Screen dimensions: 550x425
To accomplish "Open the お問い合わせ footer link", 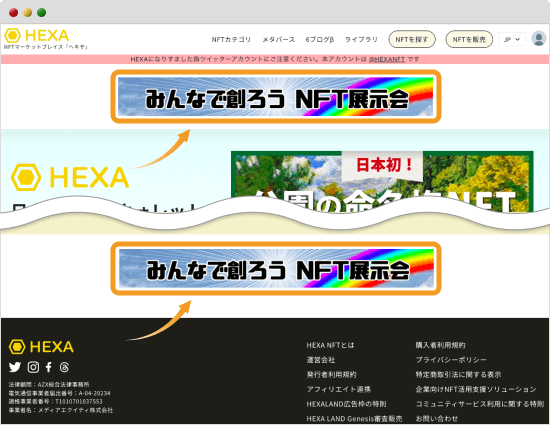I will (437, 419).
